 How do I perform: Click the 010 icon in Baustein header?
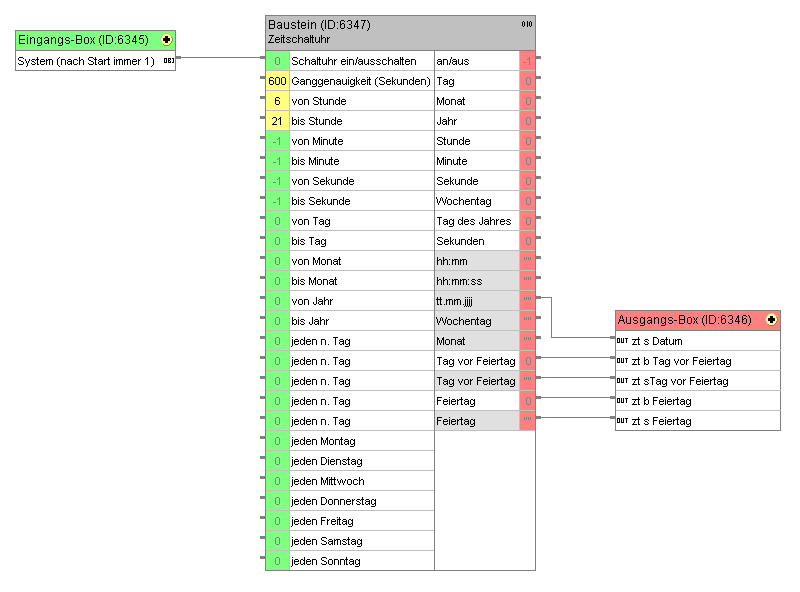tap(526, 23)
